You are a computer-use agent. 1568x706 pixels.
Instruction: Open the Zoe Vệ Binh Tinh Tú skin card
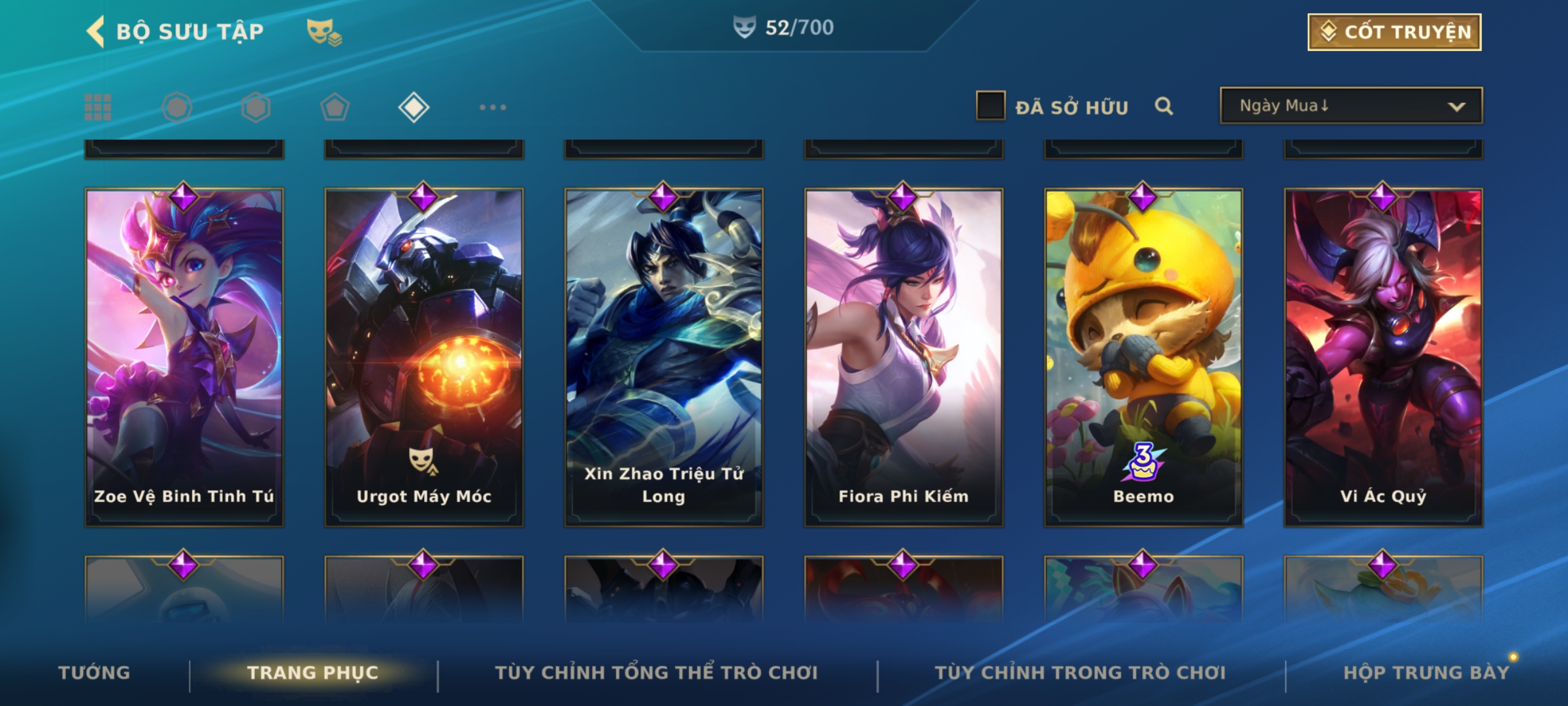click(184, 358)
